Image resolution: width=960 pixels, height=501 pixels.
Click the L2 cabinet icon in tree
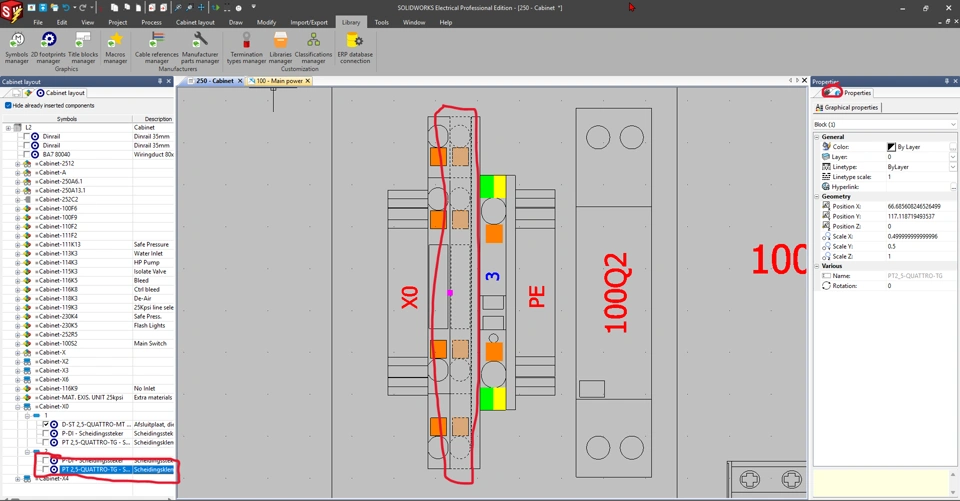18,127
